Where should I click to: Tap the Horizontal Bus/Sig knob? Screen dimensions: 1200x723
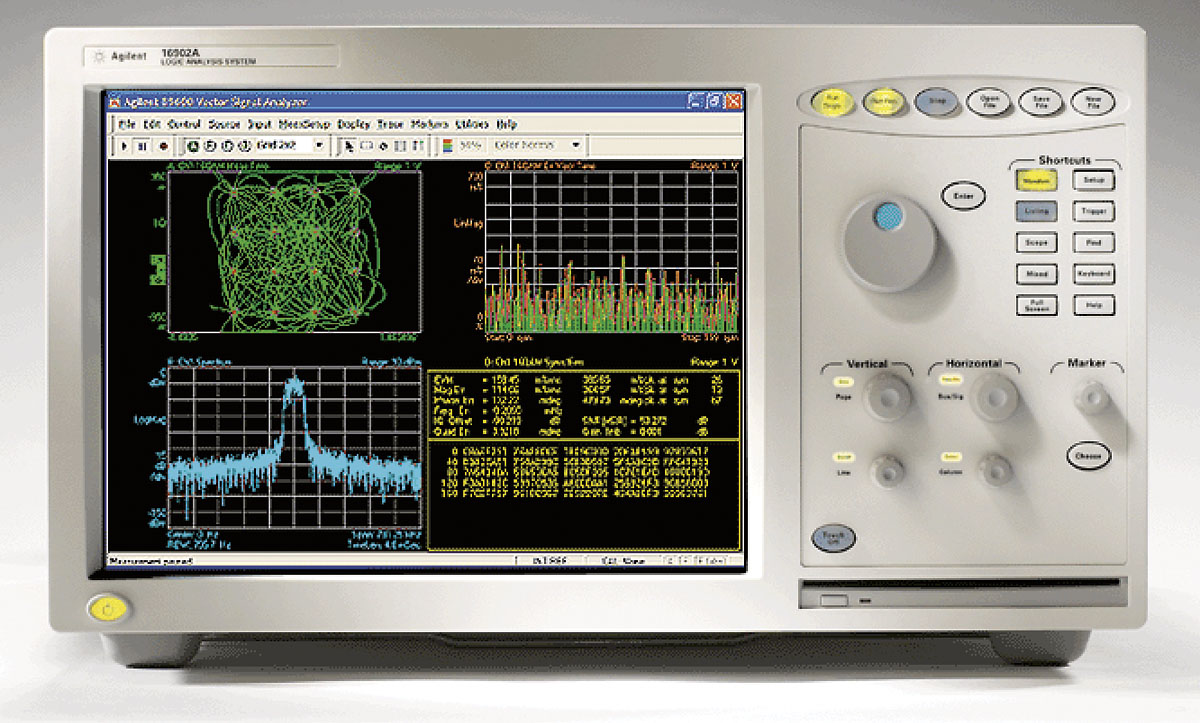[995, 398]
